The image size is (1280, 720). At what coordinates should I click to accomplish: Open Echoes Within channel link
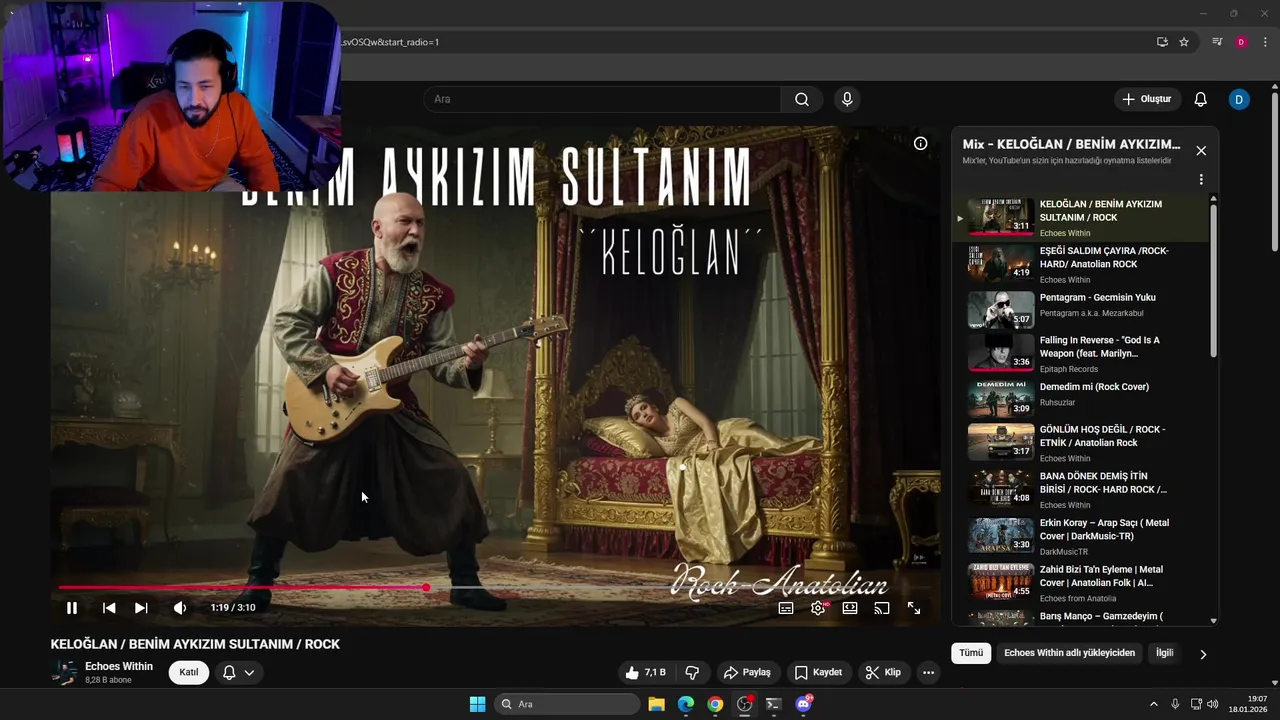pyautogui.click(x=119, y=666)
